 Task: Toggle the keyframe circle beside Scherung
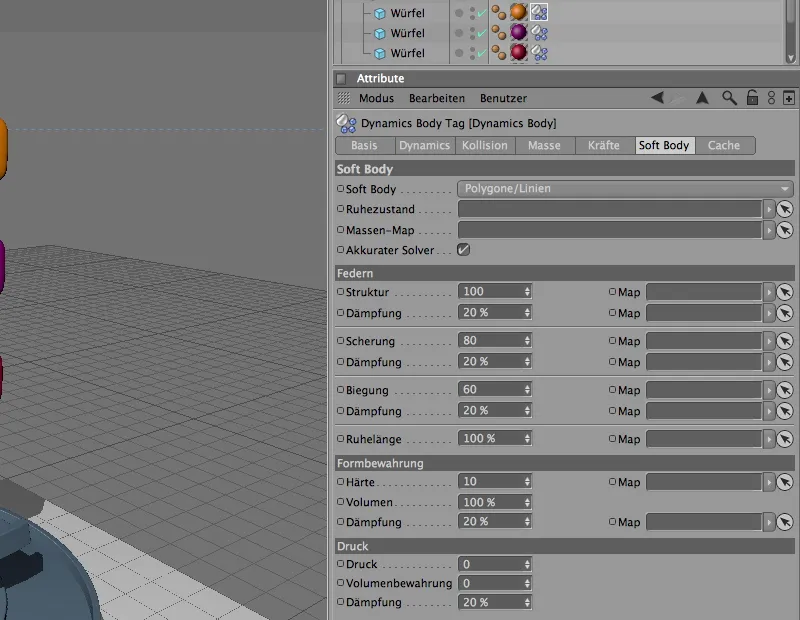tap(340, 341)
